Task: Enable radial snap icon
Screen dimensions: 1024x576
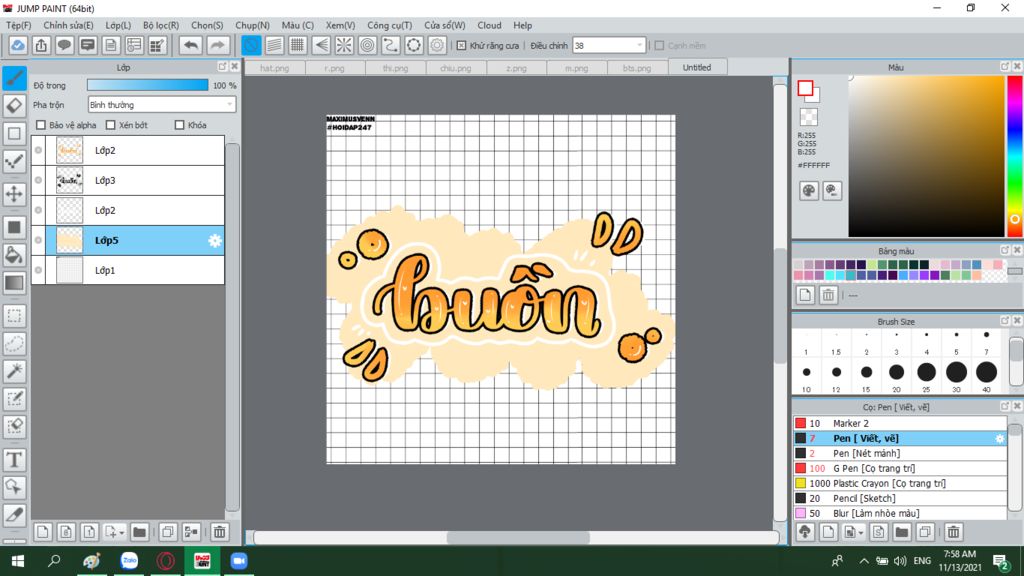Action: coord(344,45)
